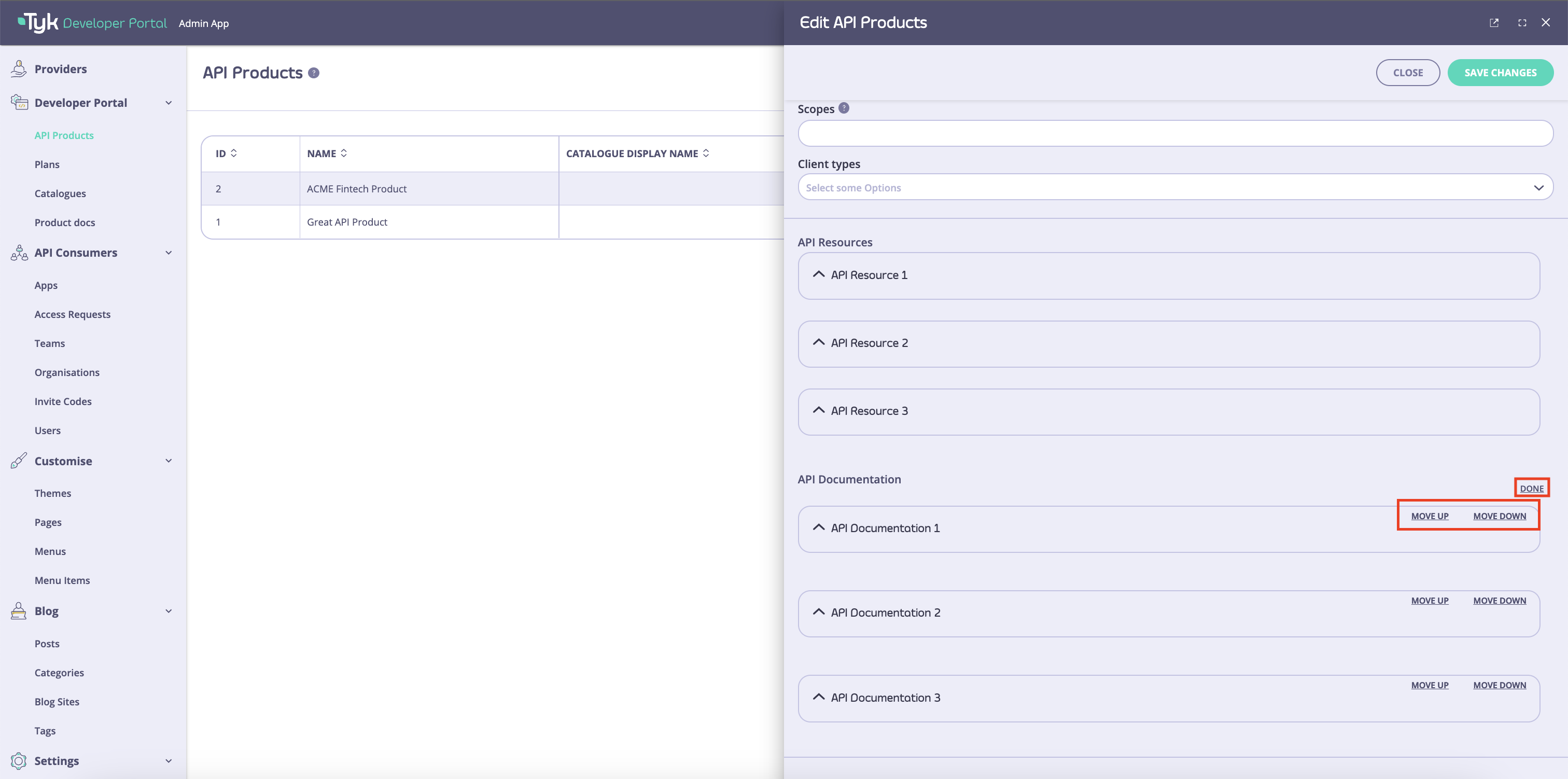
Task: Sort table by the ID column arrows
Action: (235, 153)
